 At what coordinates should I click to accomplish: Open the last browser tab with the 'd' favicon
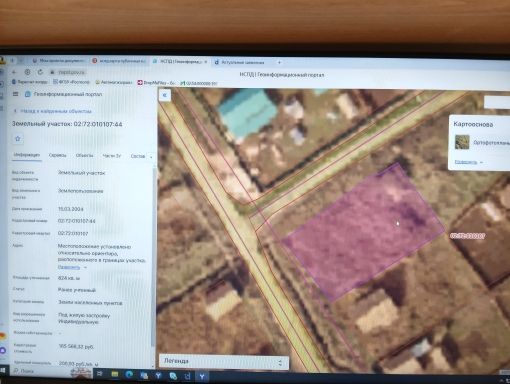pyautogui.click(x=243, y=62)
